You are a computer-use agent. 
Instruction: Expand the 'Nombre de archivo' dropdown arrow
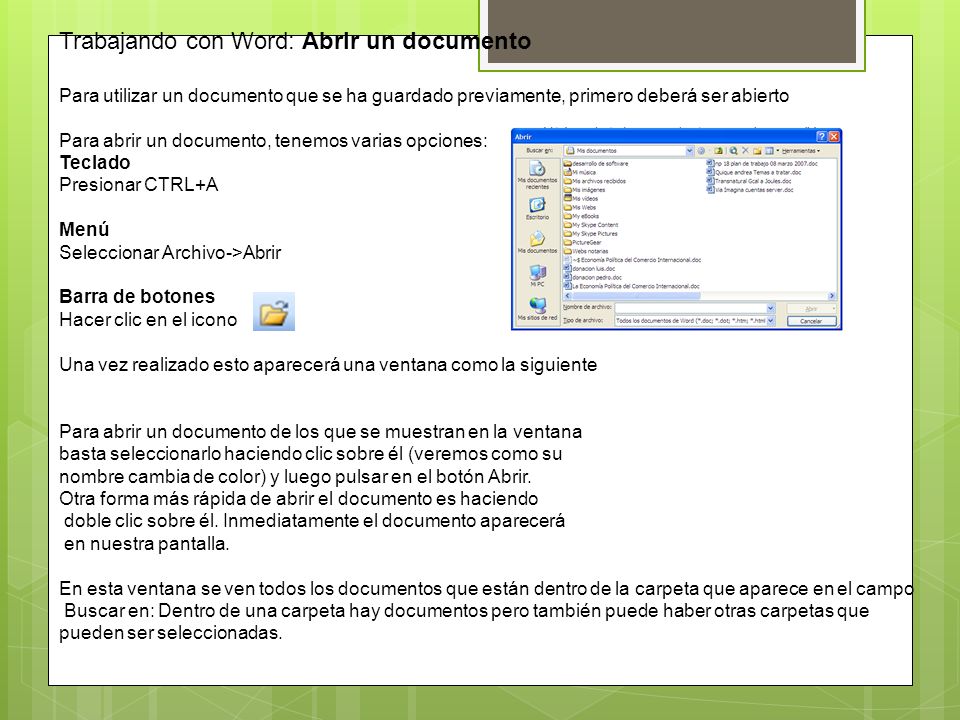pyautogui.click(x=771, y=308)
